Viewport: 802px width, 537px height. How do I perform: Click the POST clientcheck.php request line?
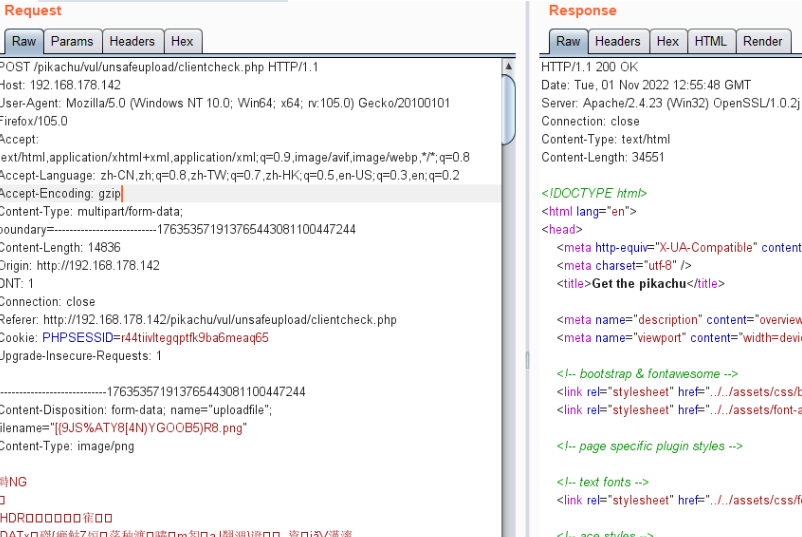click(x=158, y=67)
